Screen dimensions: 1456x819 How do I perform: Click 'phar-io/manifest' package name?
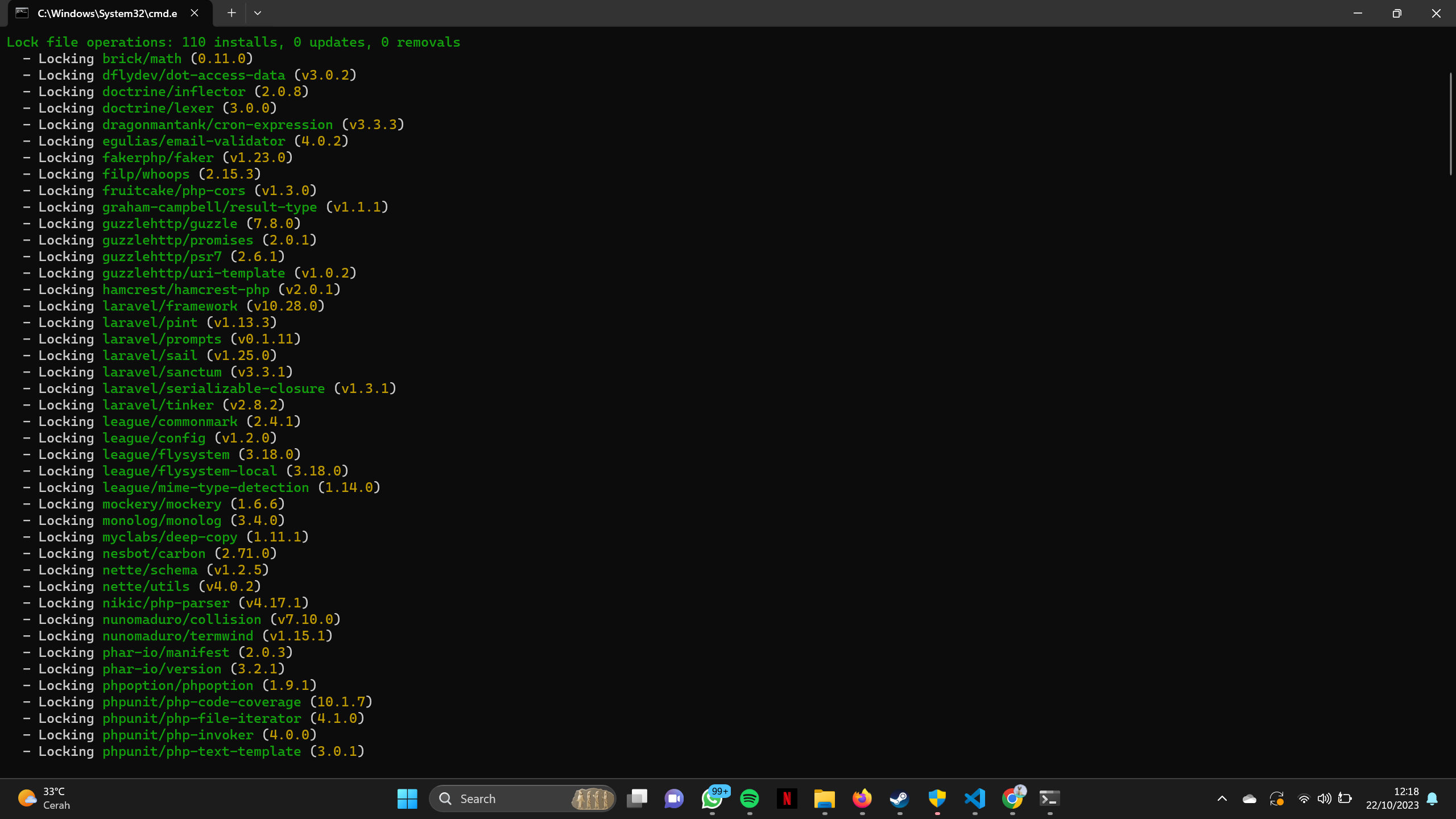(166, 652)
